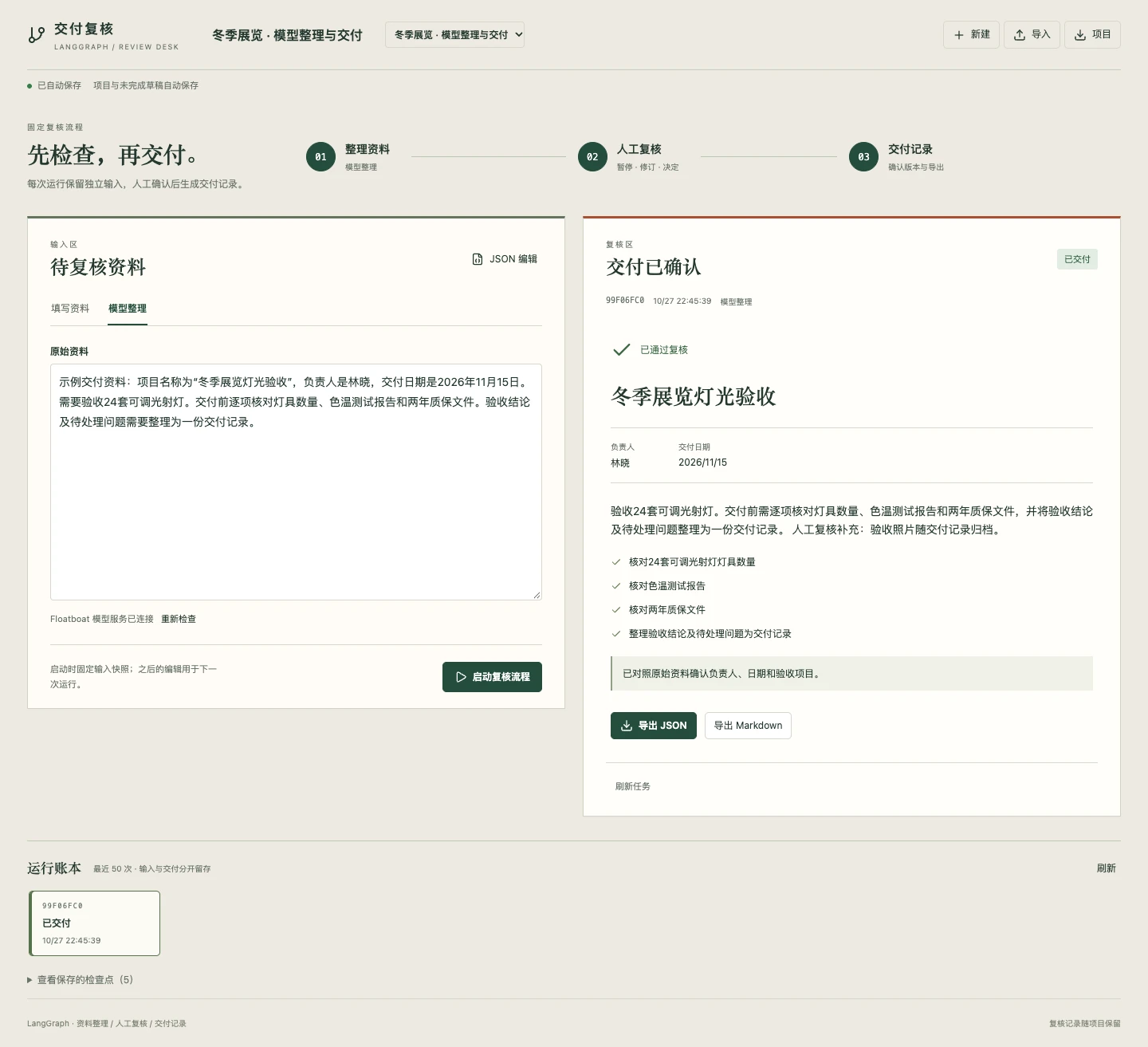Click the 整理验收结论及待处理问题为交付记录 item
Screen dimensions: 1148x1047
click(710, 634)
